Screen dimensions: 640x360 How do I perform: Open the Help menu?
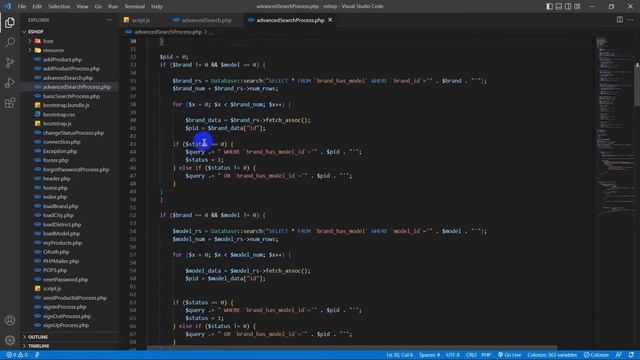(x=157, y=6)
